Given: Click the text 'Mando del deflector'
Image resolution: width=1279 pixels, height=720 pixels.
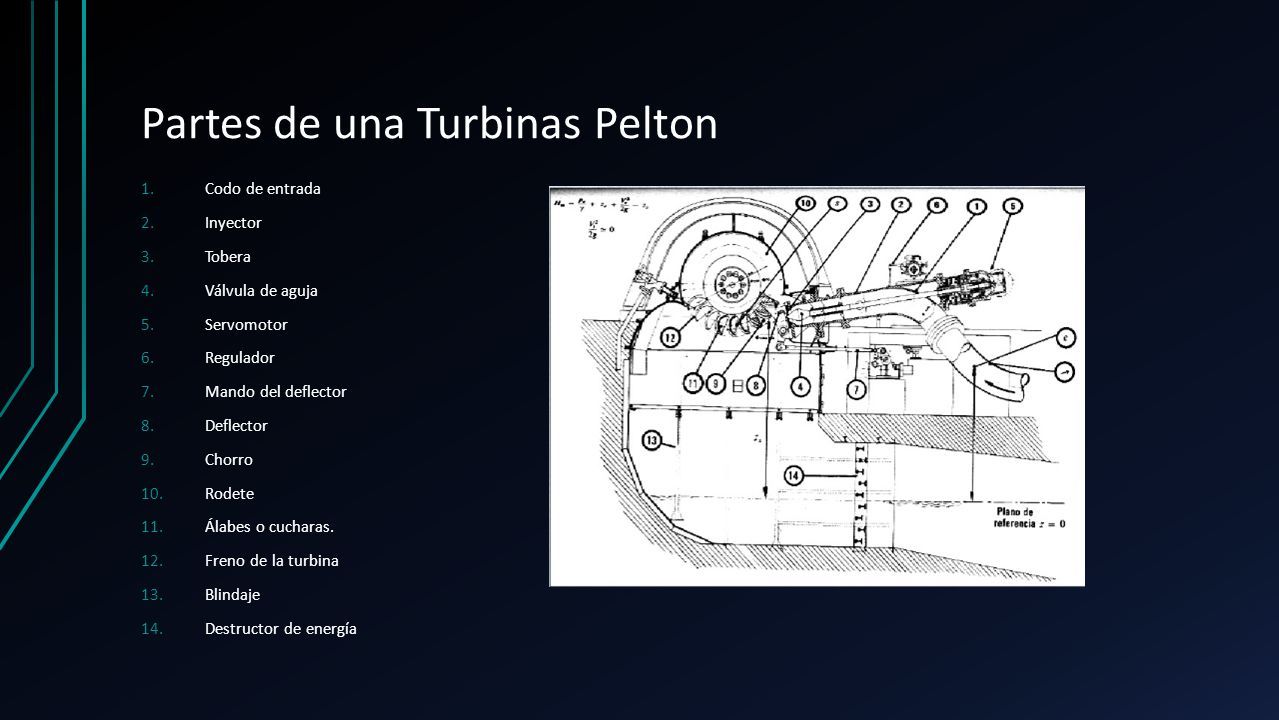Looking at the screenshot, I should point(276,392).
